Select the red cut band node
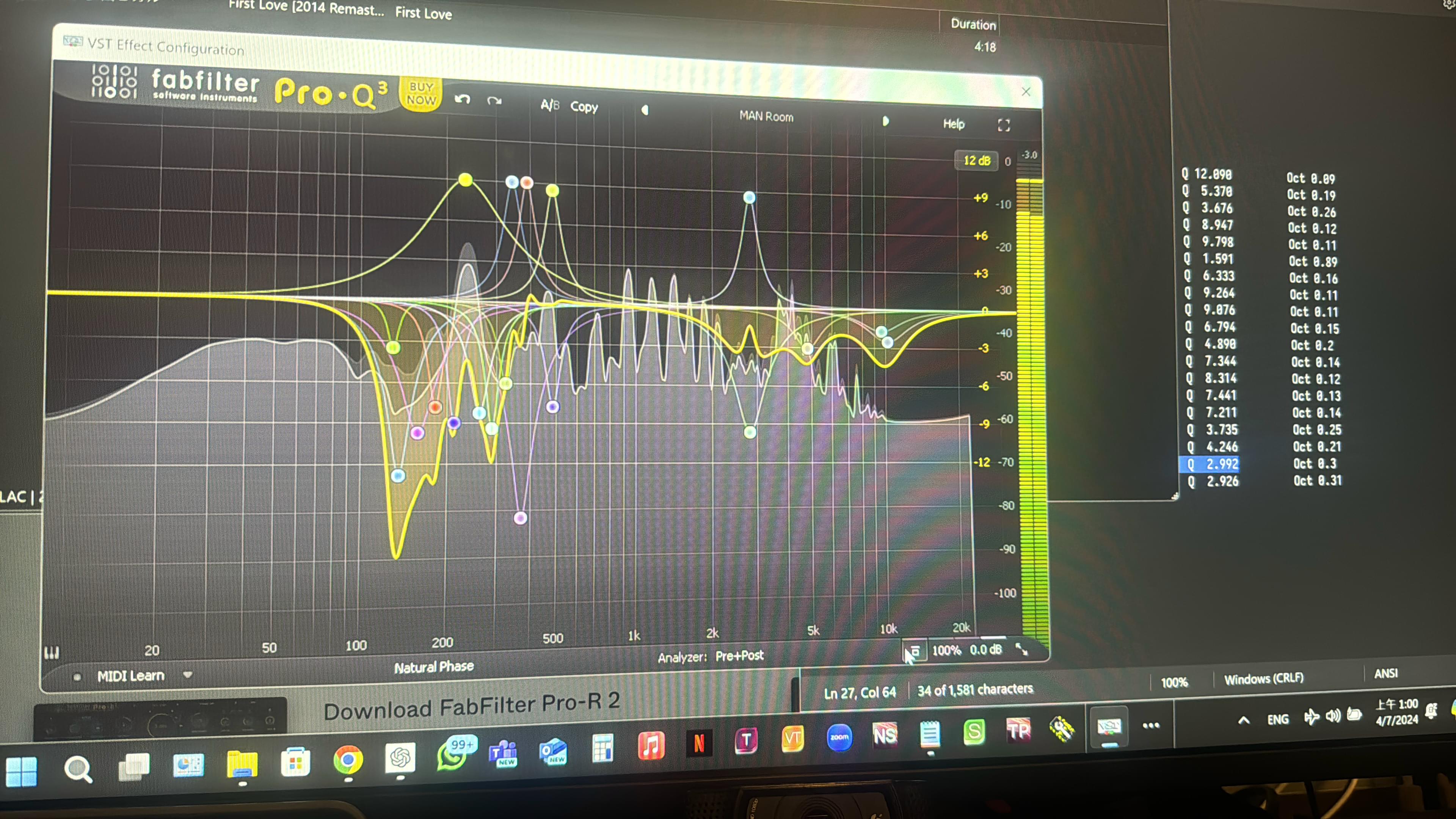1456x819 pixels. click(x=435, y=407)
